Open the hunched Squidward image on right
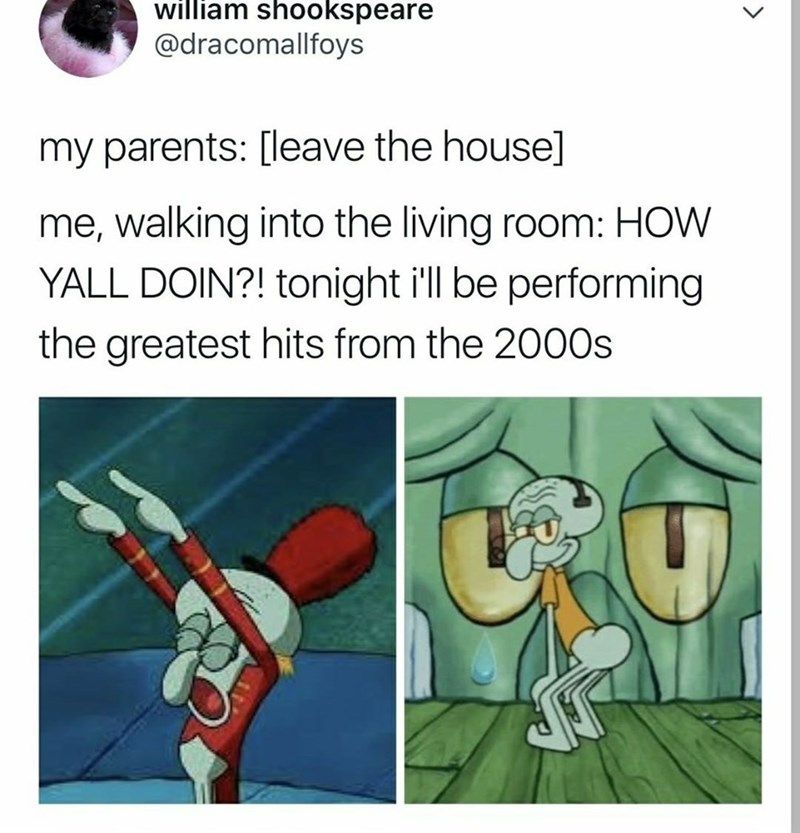 (x=583, y=600)
